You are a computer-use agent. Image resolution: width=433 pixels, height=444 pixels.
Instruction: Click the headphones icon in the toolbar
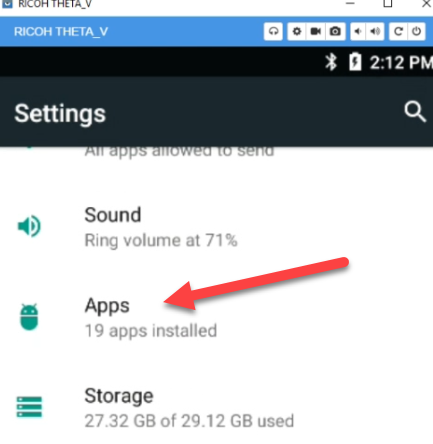click(x=273, y=32)
